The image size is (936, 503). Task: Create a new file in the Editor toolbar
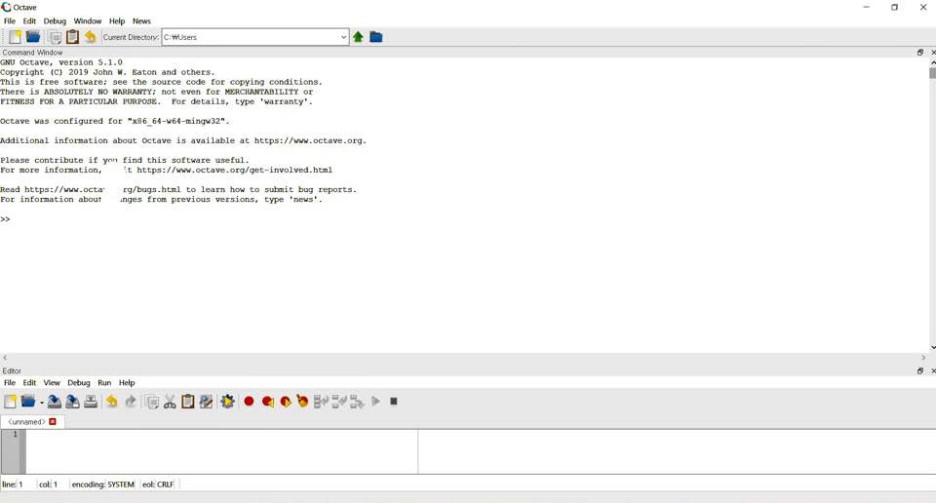pos(10,402)
